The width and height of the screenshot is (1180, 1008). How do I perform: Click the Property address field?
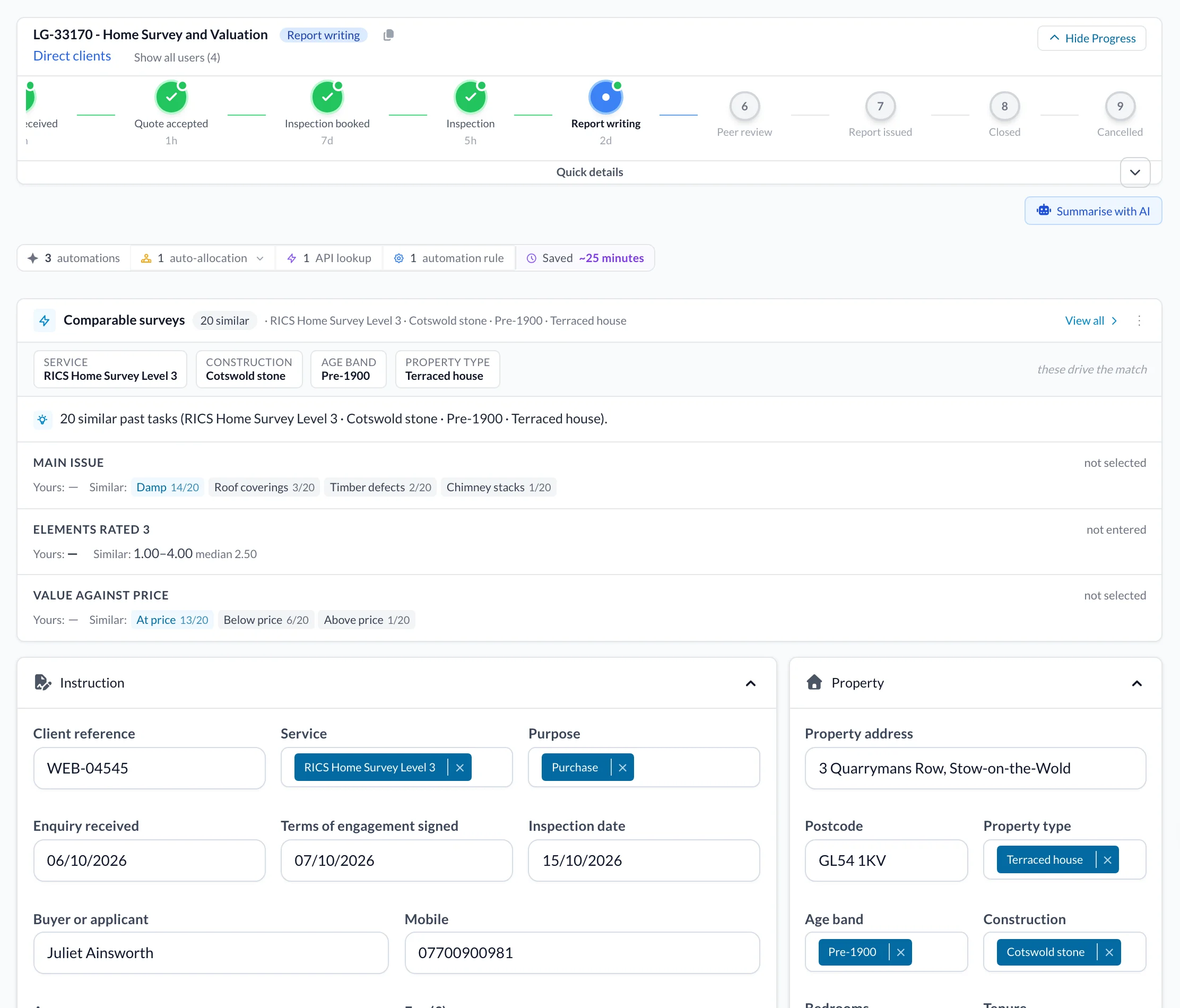975,768
